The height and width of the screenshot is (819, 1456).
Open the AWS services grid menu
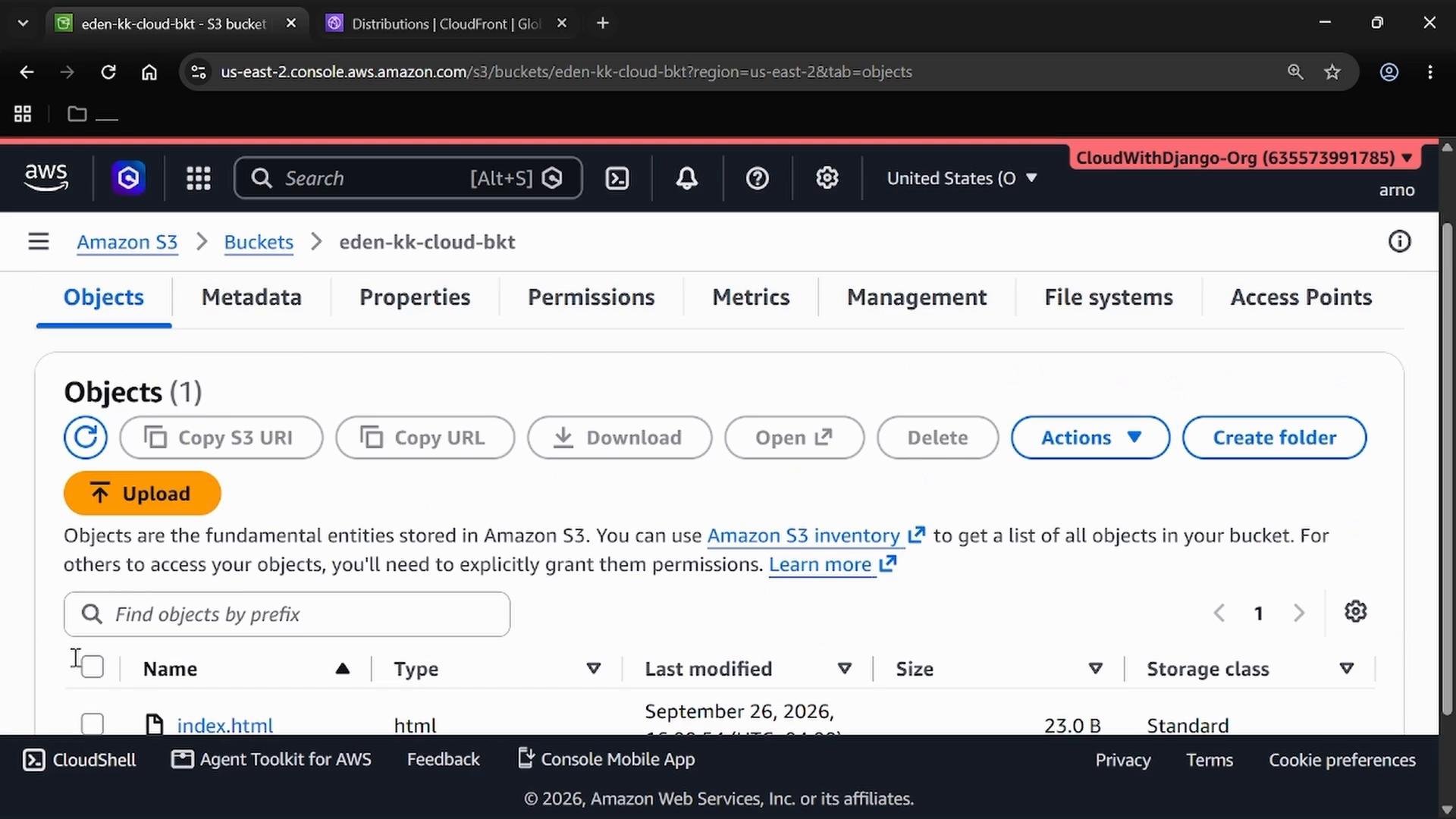199,178
